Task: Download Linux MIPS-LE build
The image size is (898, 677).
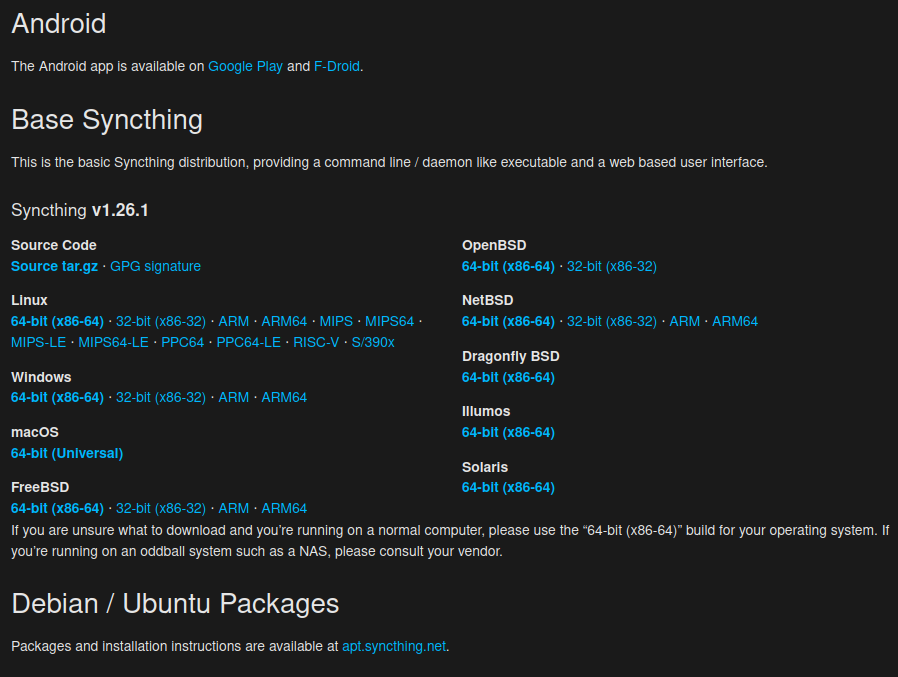Action: click(38, 343)
